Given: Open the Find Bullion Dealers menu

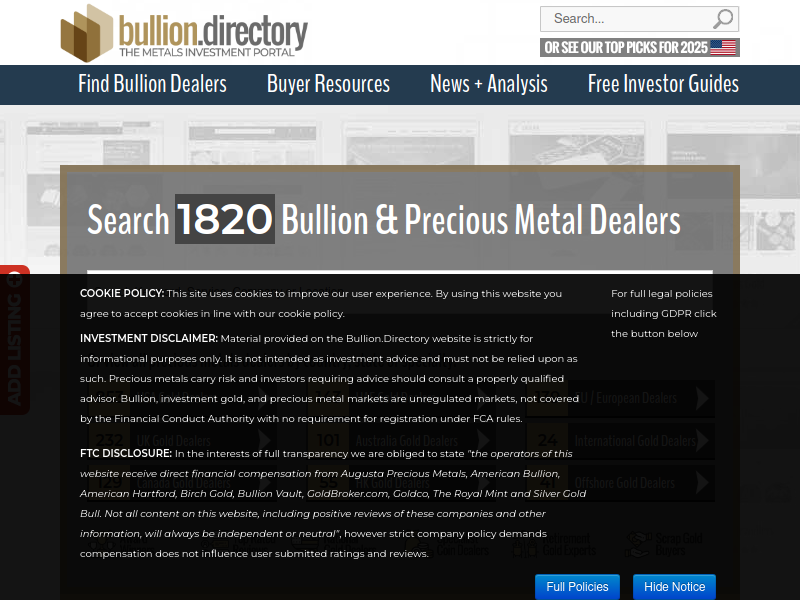Looking at the screenshot, I should pyautogui.click(x=152, y=84).
